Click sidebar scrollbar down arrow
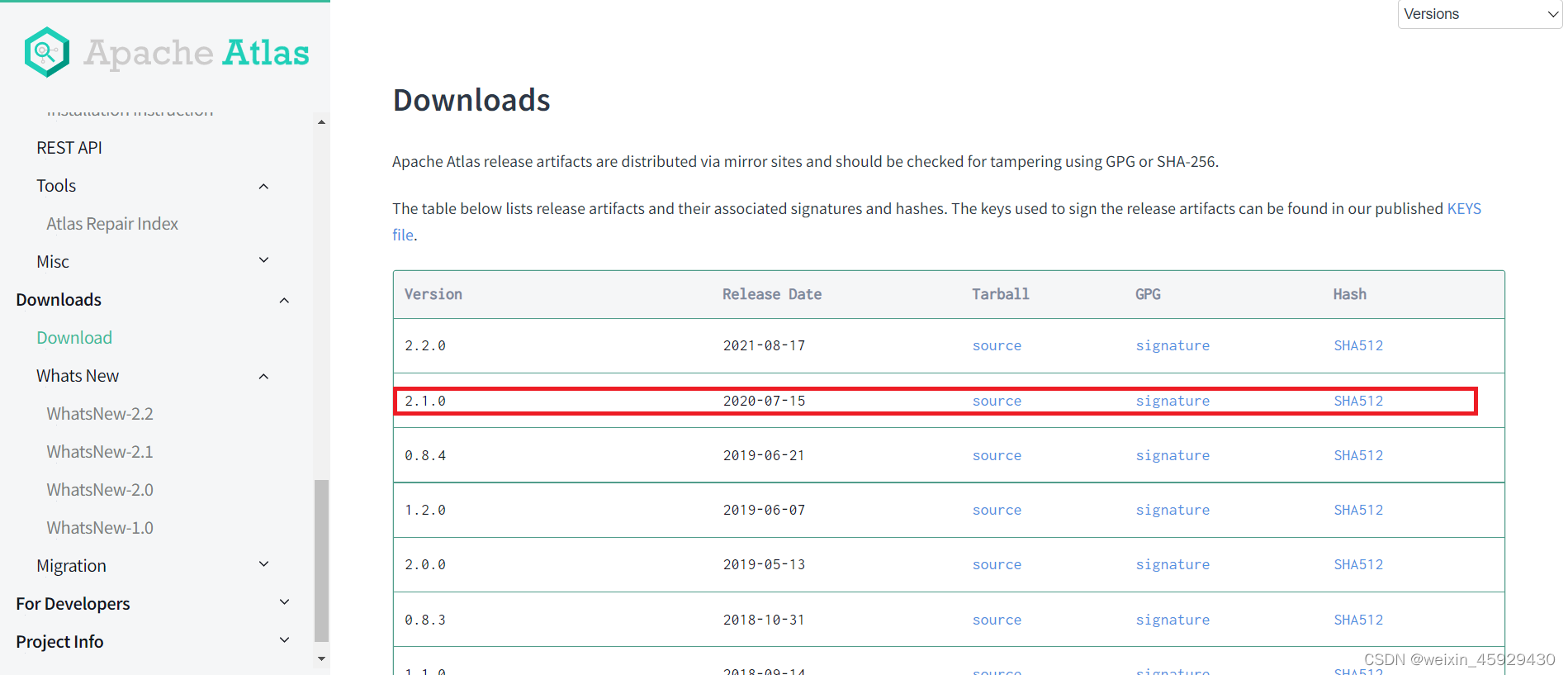The image size is (1568, 675). [x=321, y=658]
